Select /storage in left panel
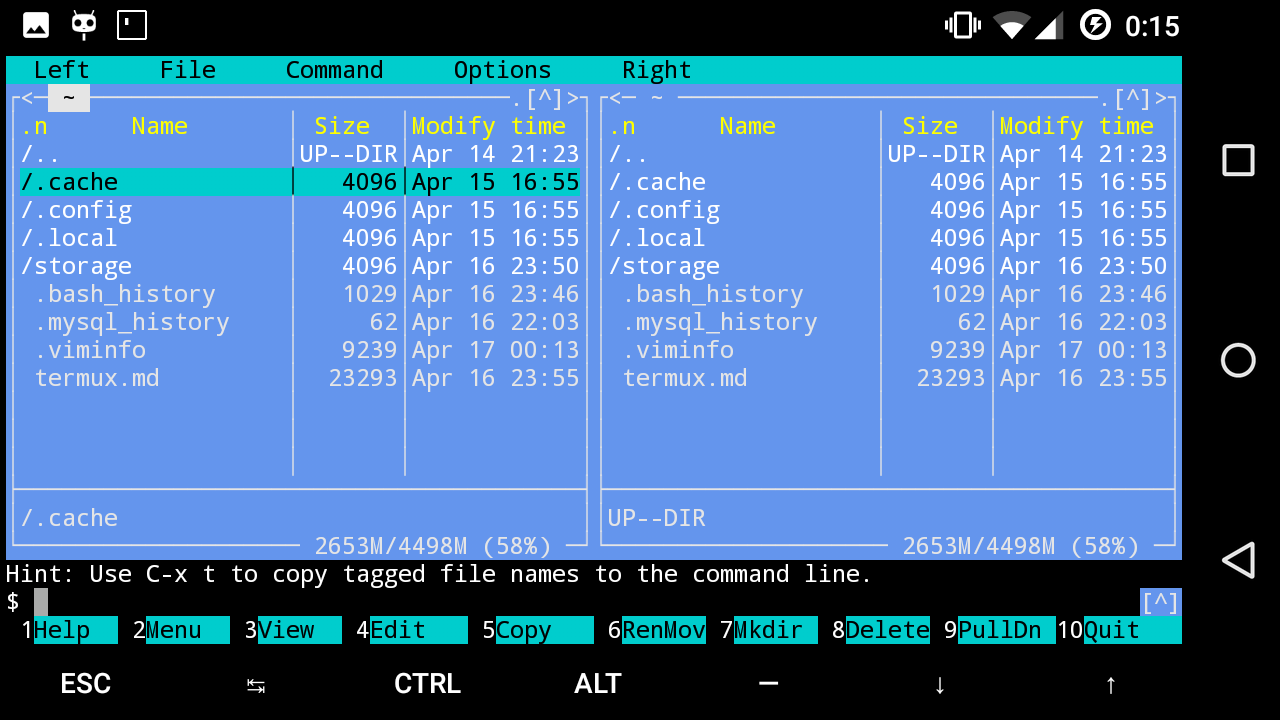The height and width of the screenshot is (720, 1280). (300, 266)
